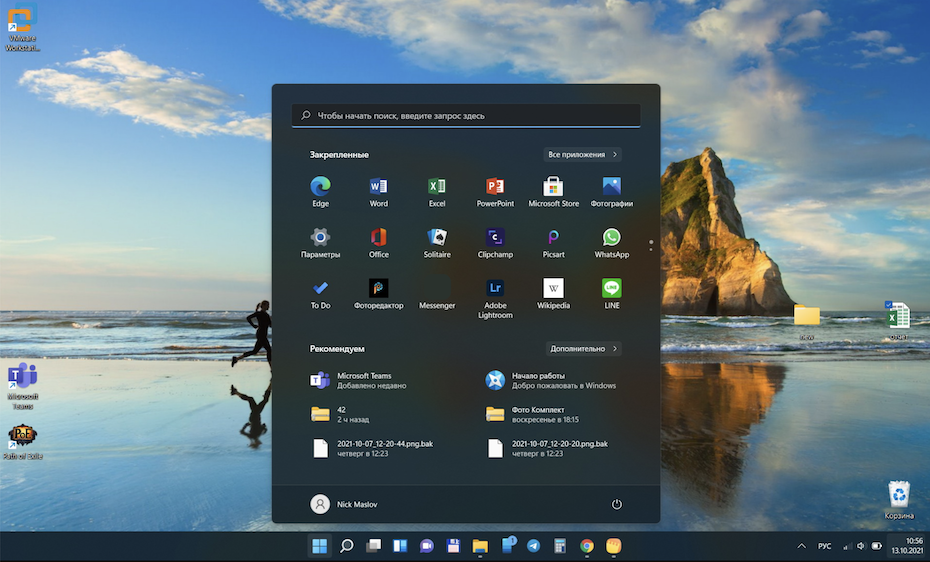
Task: Toggle the Widgets panel on taskbar
Action: 400,546
